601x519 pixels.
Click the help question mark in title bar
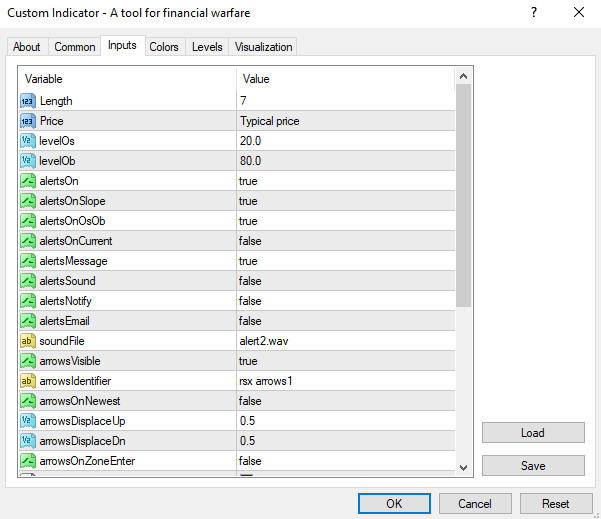534,13
